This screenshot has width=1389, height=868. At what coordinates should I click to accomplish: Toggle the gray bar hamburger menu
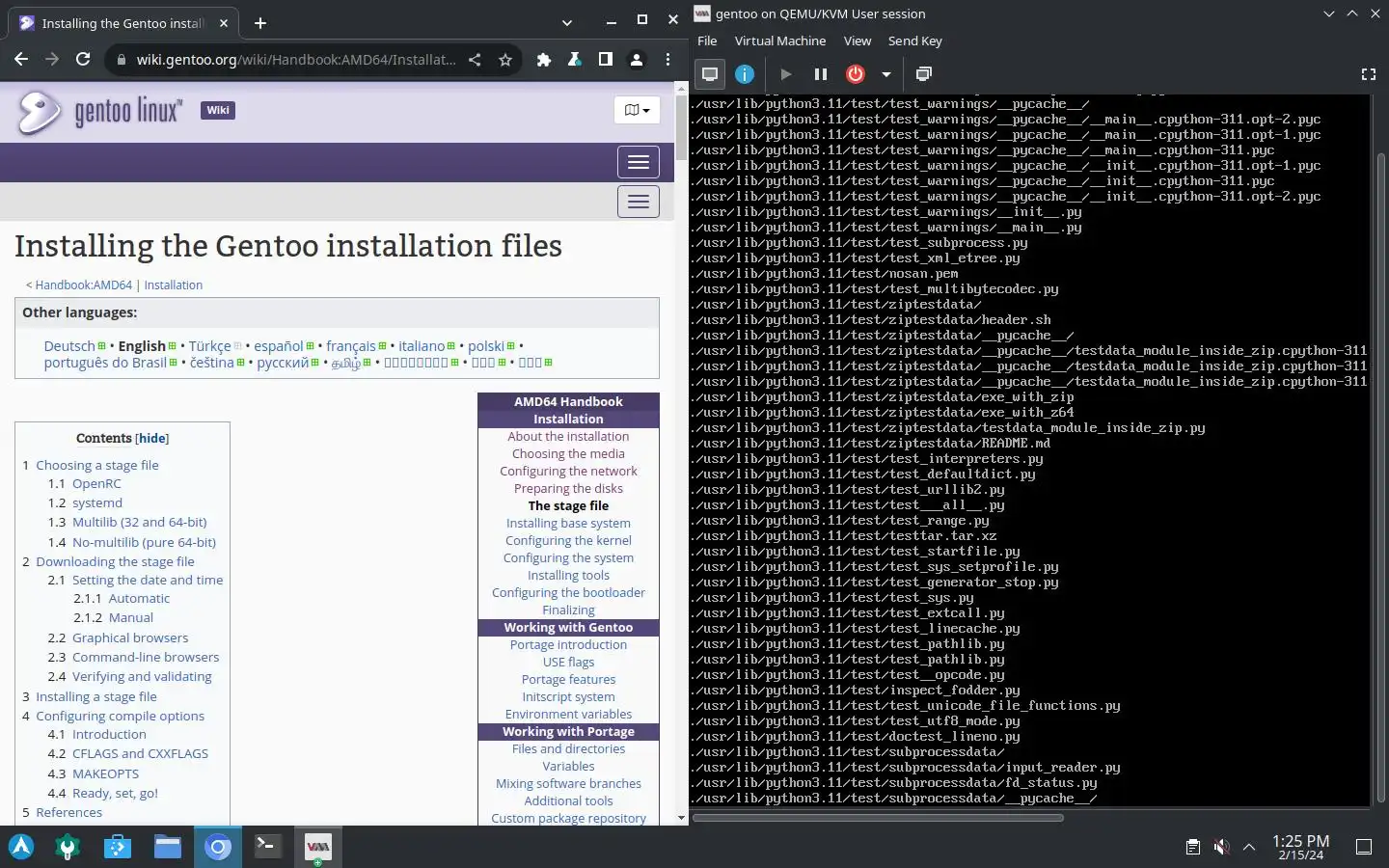pos(639,202)
